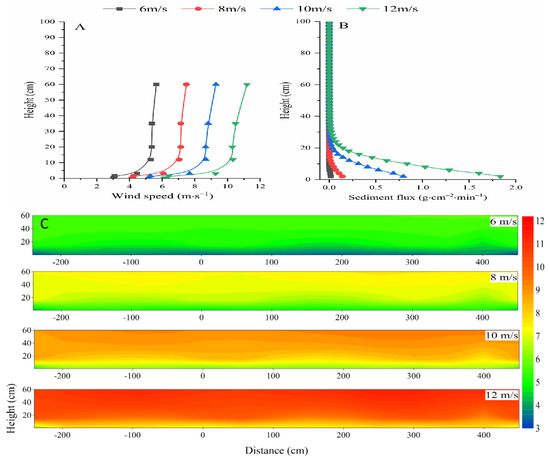
Task: Click the red circle 8m/s legend marker
Action: pos(198,9)
